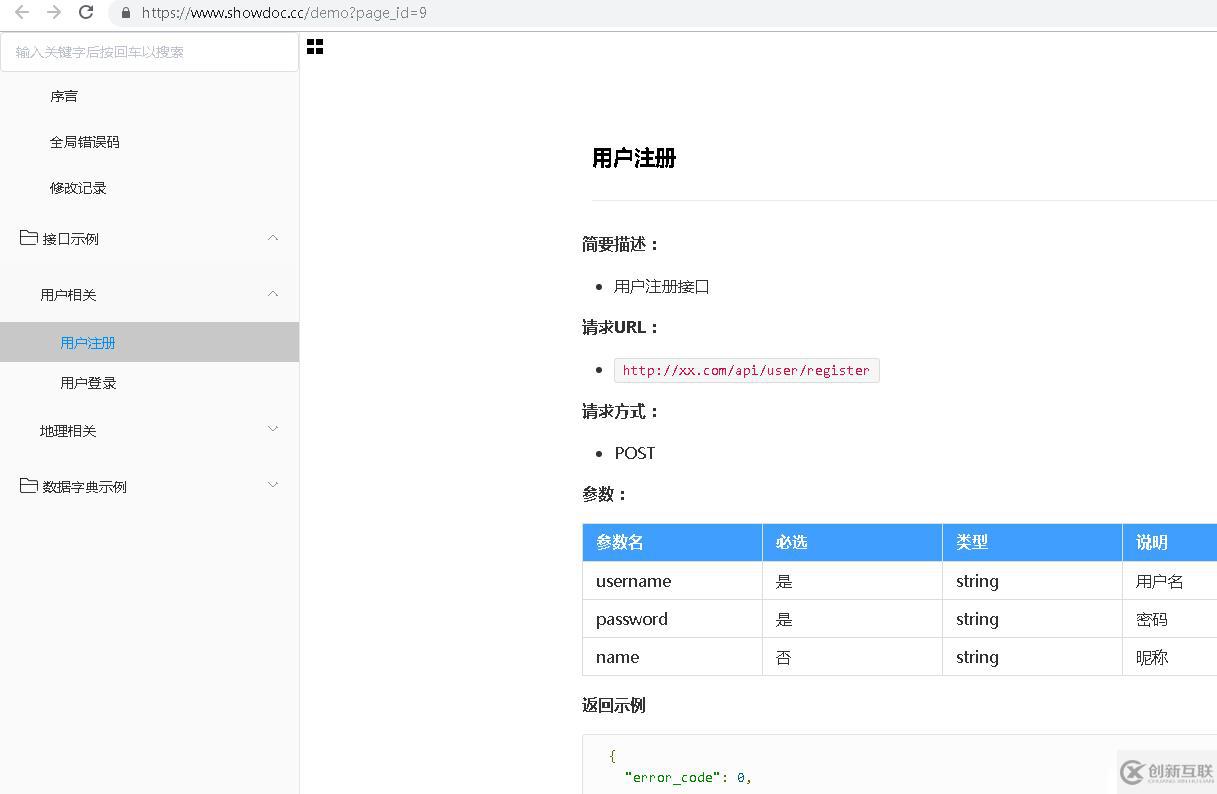The width and height of the screenshot is (1217, 794).
Task: Click the 昵称 description cell
Action: (1169, 657)
